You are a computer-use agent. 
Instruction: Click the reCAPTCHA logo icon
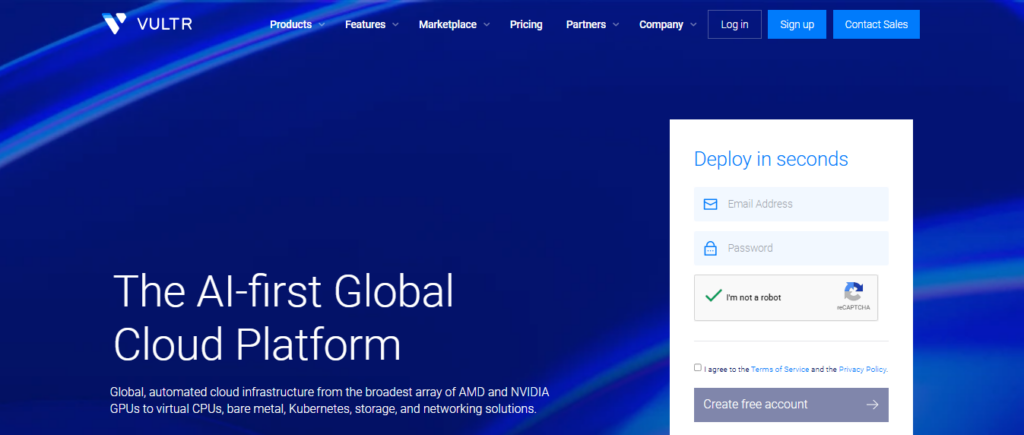pyautogui.click(x=854, y=292)
